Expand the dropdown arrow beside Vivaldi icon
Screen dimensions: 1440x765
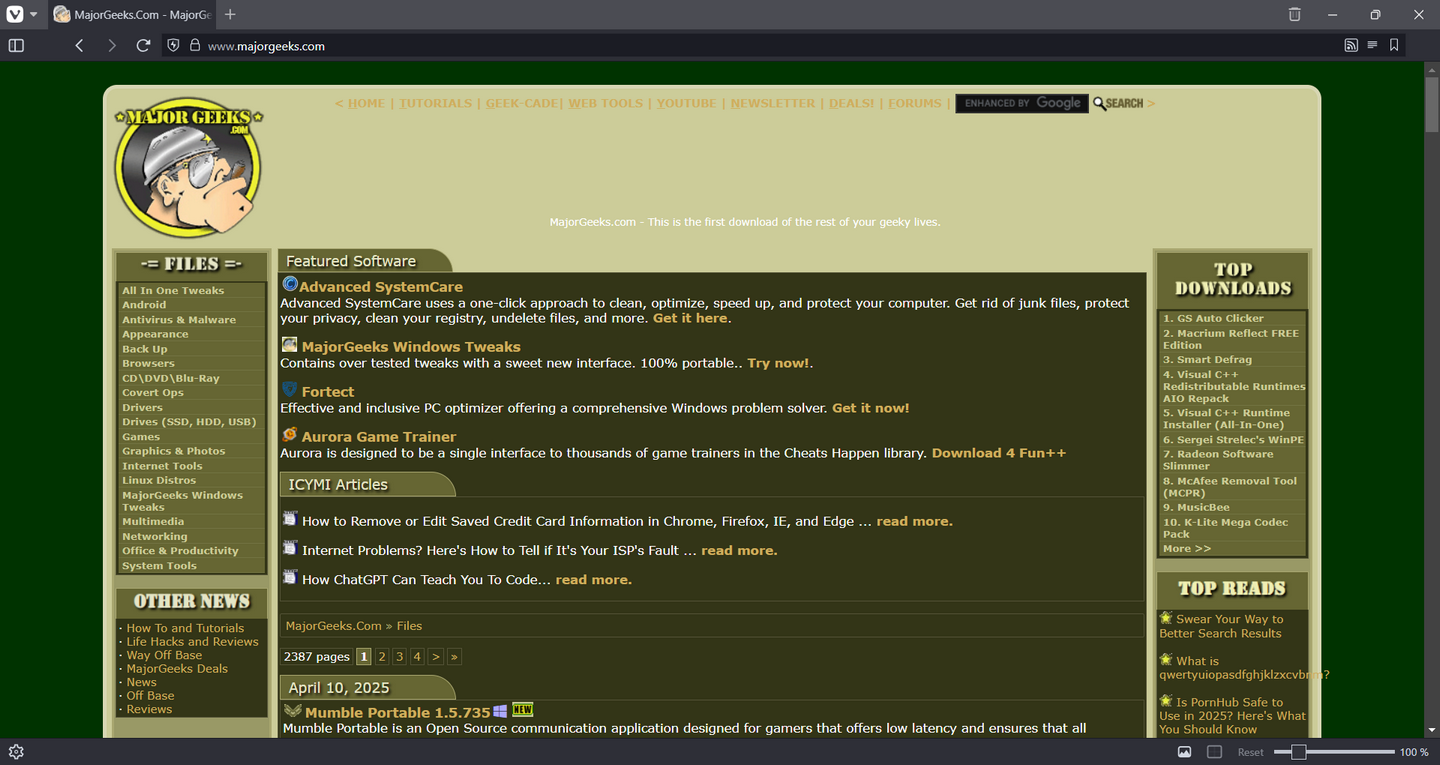tap(33, 14)
